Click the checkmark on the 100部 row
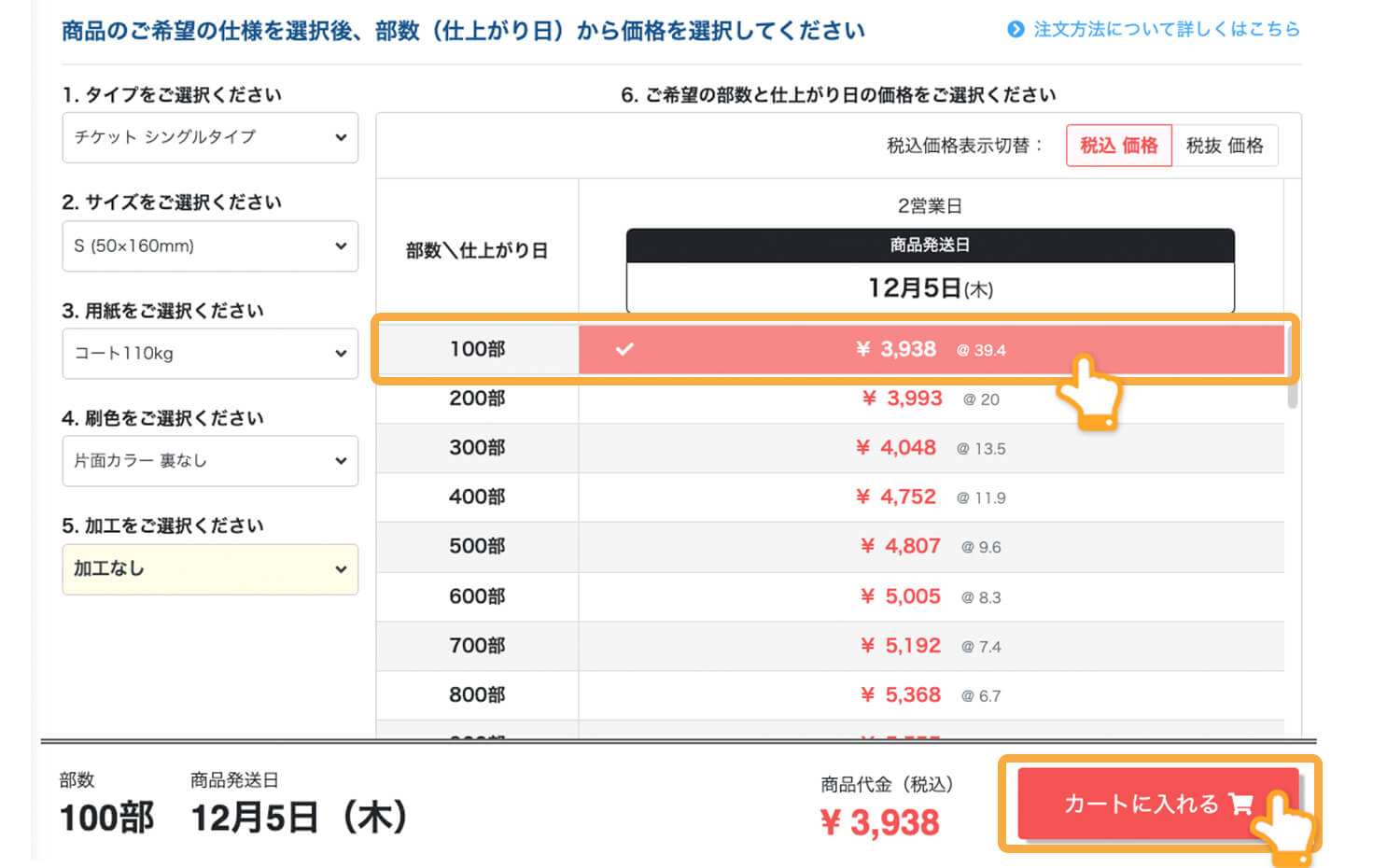 coord(624,349)
